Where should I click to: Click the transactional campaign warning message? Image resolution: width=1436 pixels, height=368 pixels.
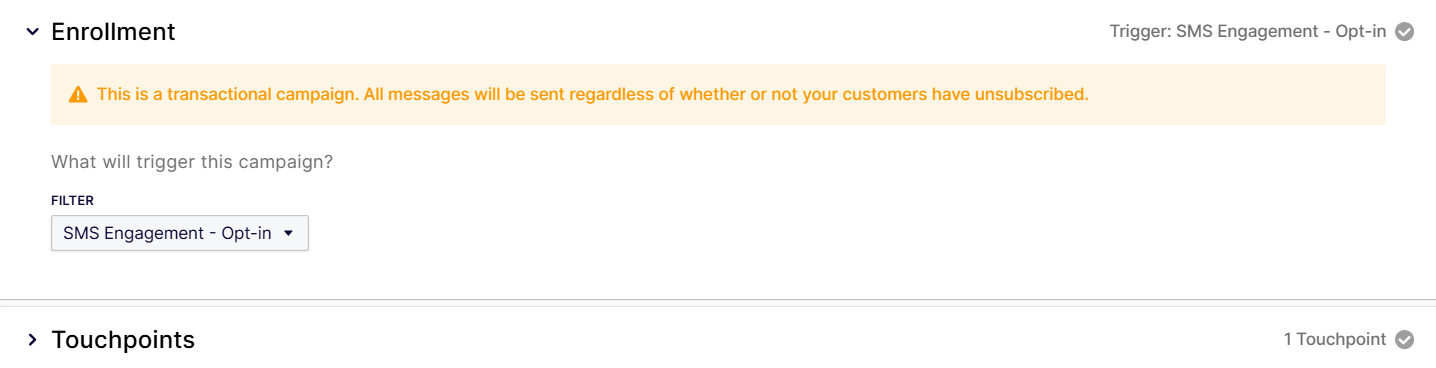click(592, 95)
